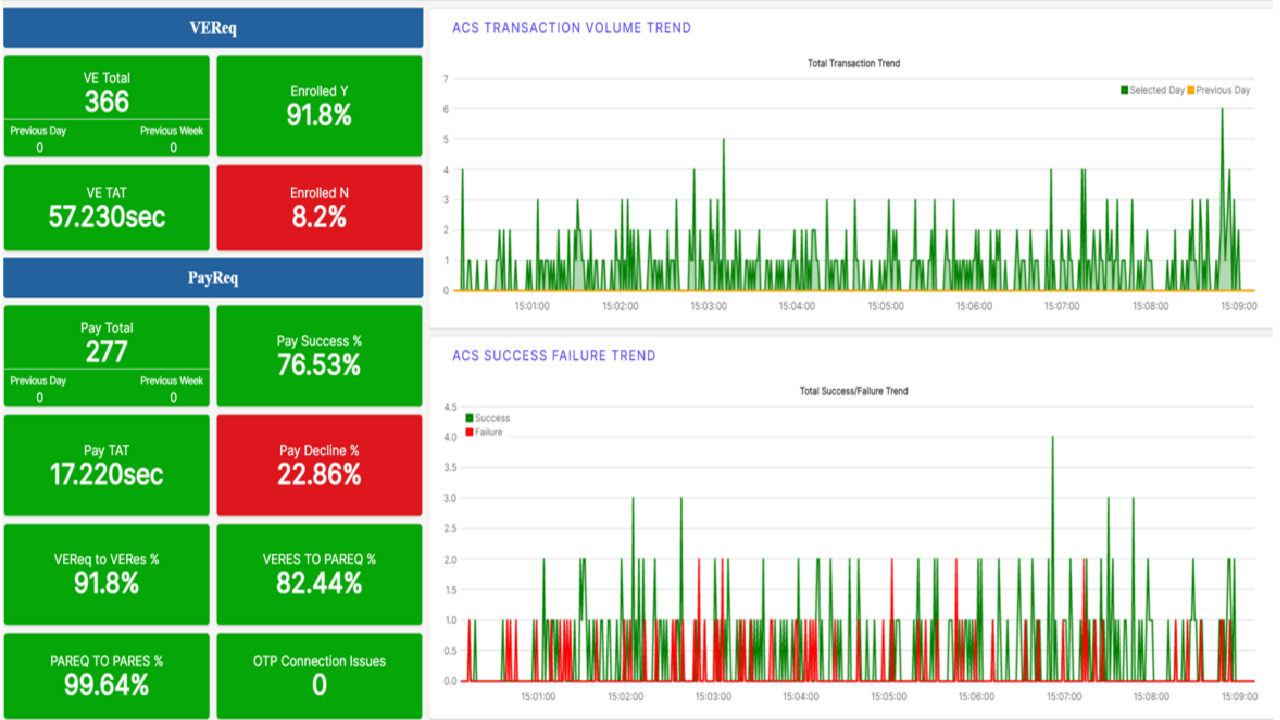Click the ACS Success Failure Trend heading

(553, 355)
